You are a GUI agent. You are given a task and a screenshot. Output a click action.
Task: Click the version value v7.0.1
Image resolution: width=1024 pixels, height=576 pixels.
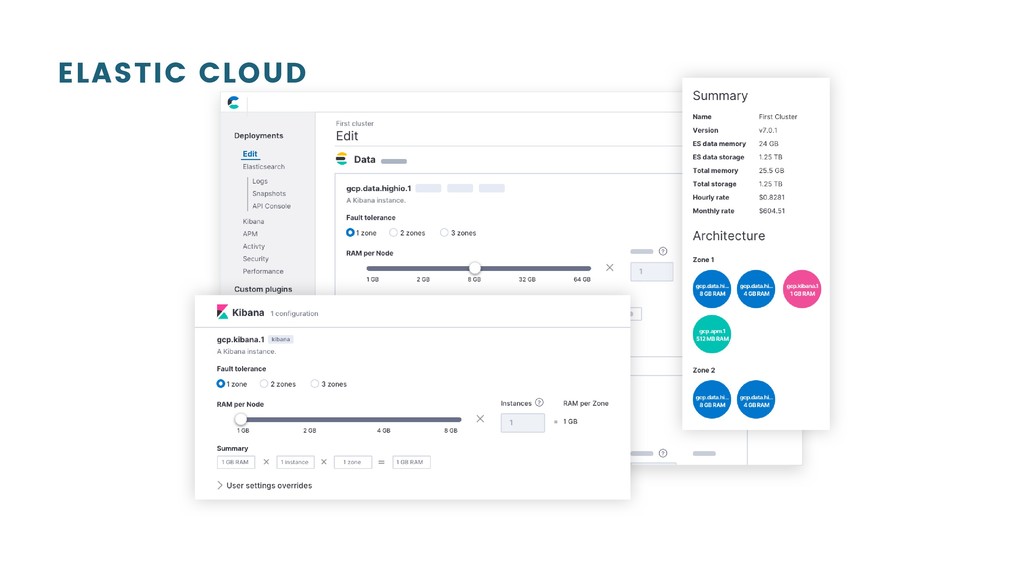[x=768, y=130]
